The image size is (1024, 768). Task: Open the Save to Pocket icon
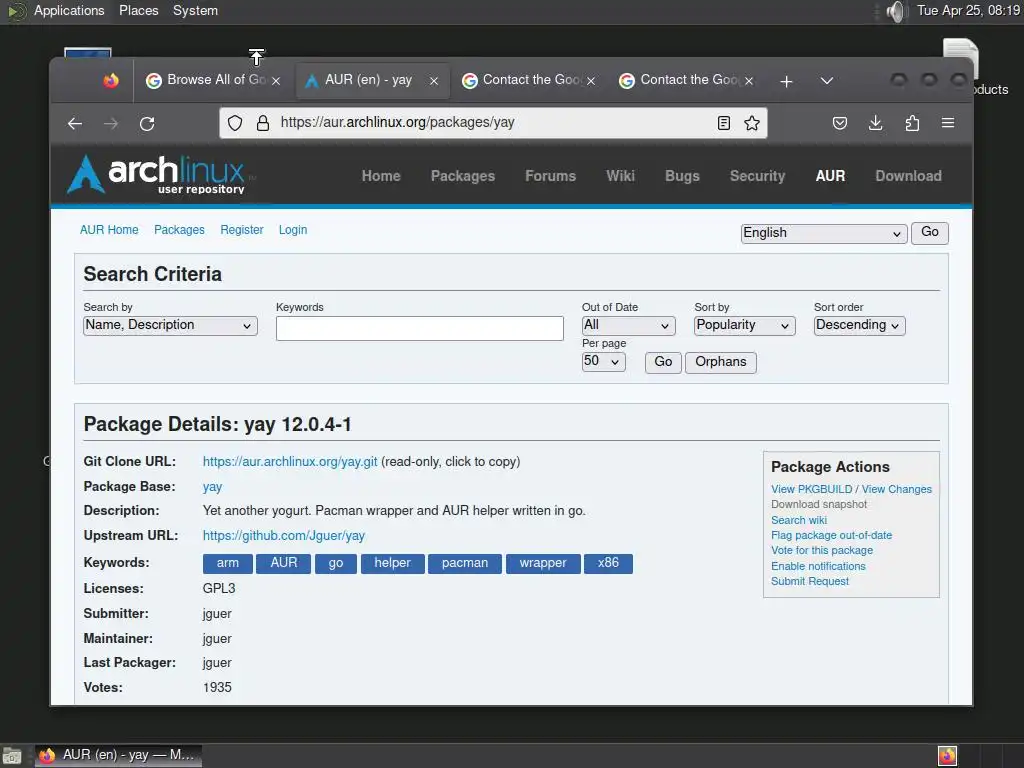[840, 123]
